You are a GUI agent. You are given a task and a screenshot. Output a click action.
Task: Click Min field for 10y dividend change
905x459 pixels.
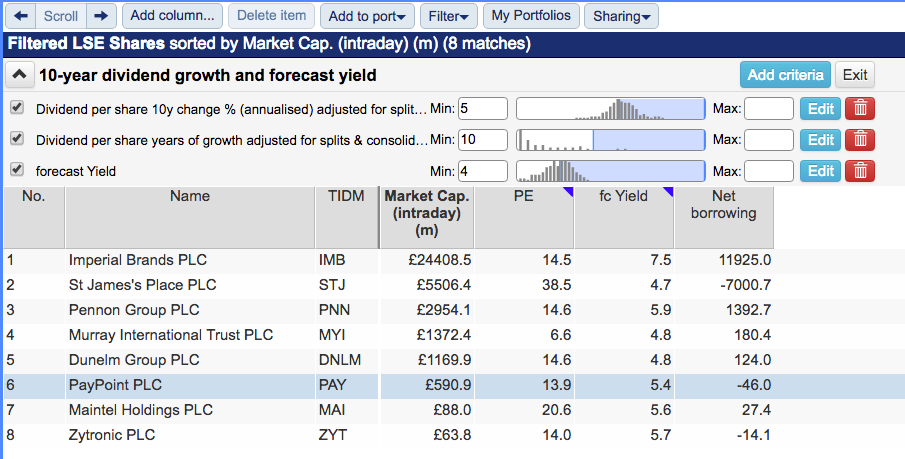pos(483,109)
